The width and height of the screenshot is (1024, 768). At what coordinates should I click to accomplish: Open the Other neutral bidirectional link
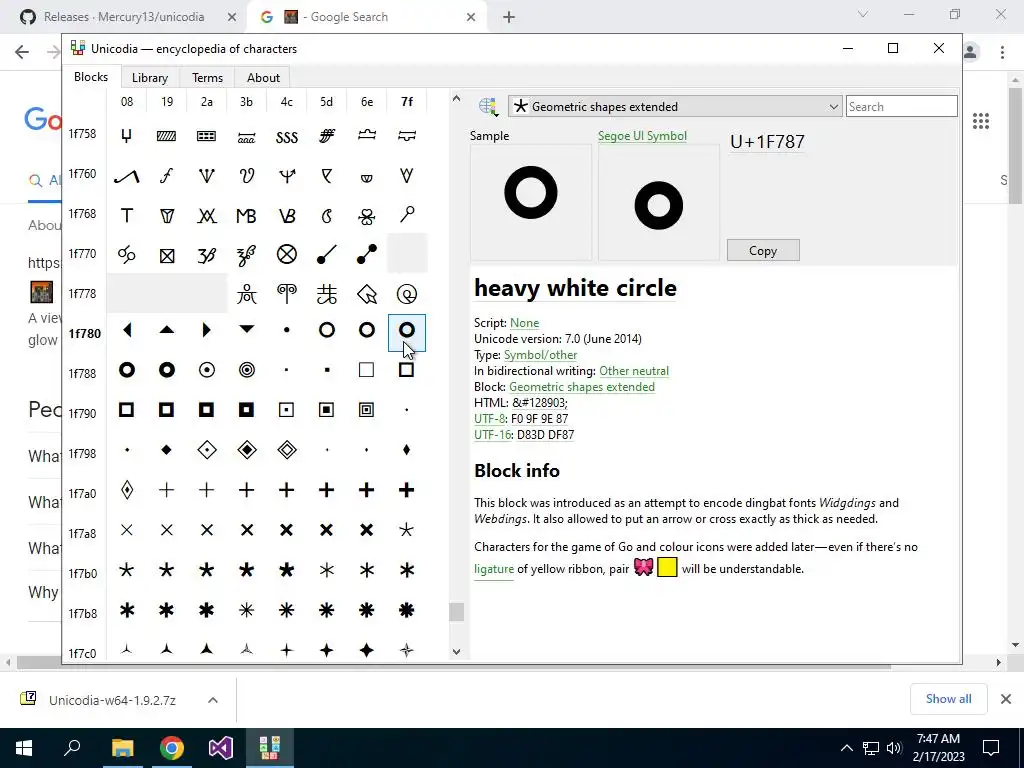634,371
